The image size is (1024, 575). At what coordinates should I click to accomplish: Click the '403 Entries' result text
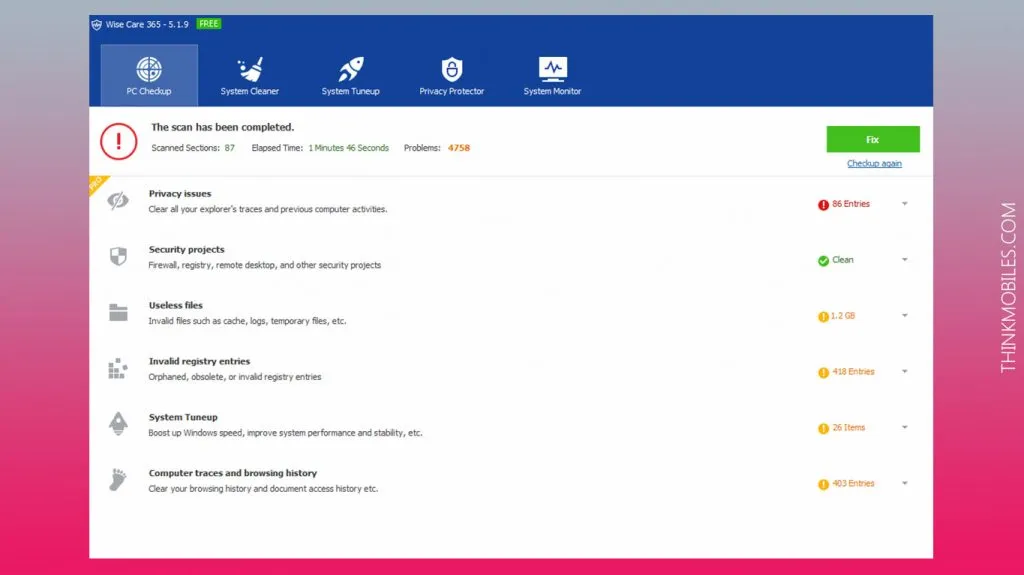click(853, 484)
